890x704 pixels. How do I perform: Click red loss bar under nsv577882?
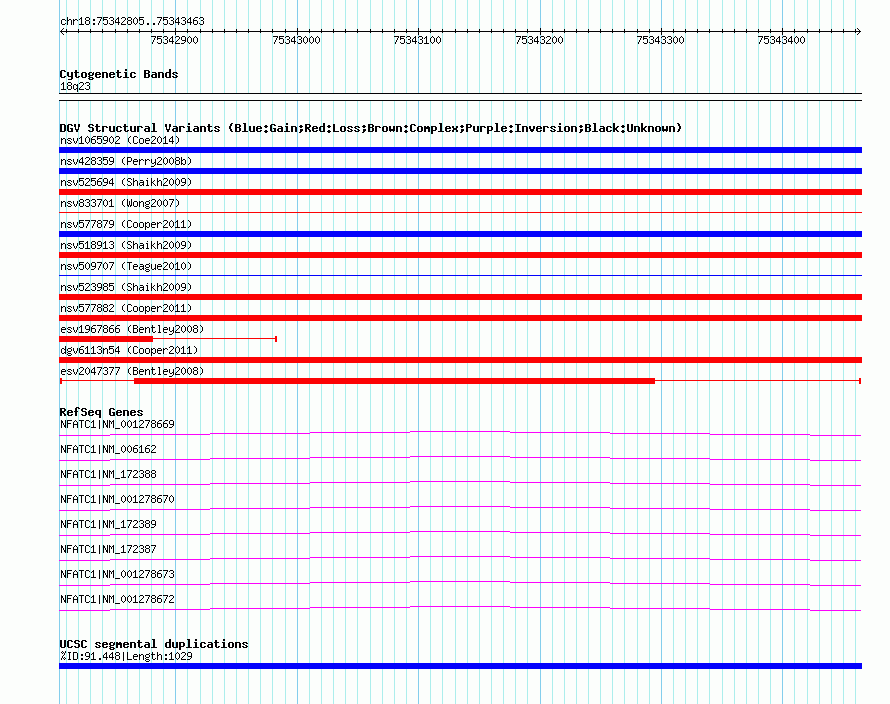460,318
